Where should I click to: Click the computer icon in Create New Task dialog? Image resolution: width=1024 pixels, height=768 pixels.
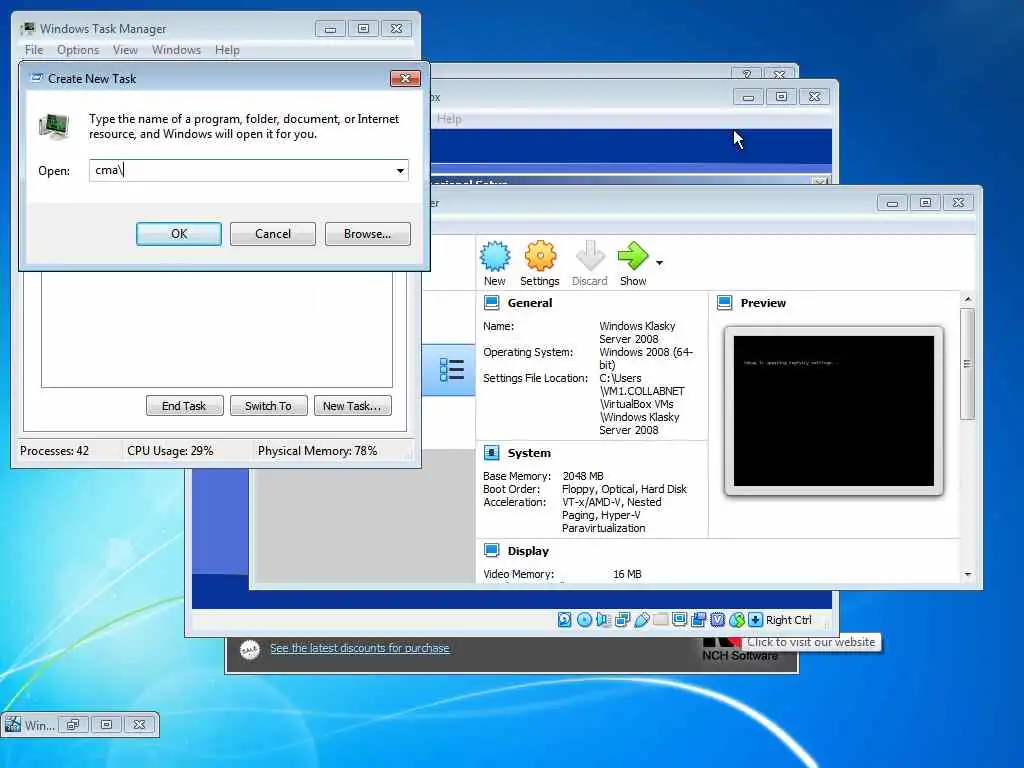coord(54,126)
